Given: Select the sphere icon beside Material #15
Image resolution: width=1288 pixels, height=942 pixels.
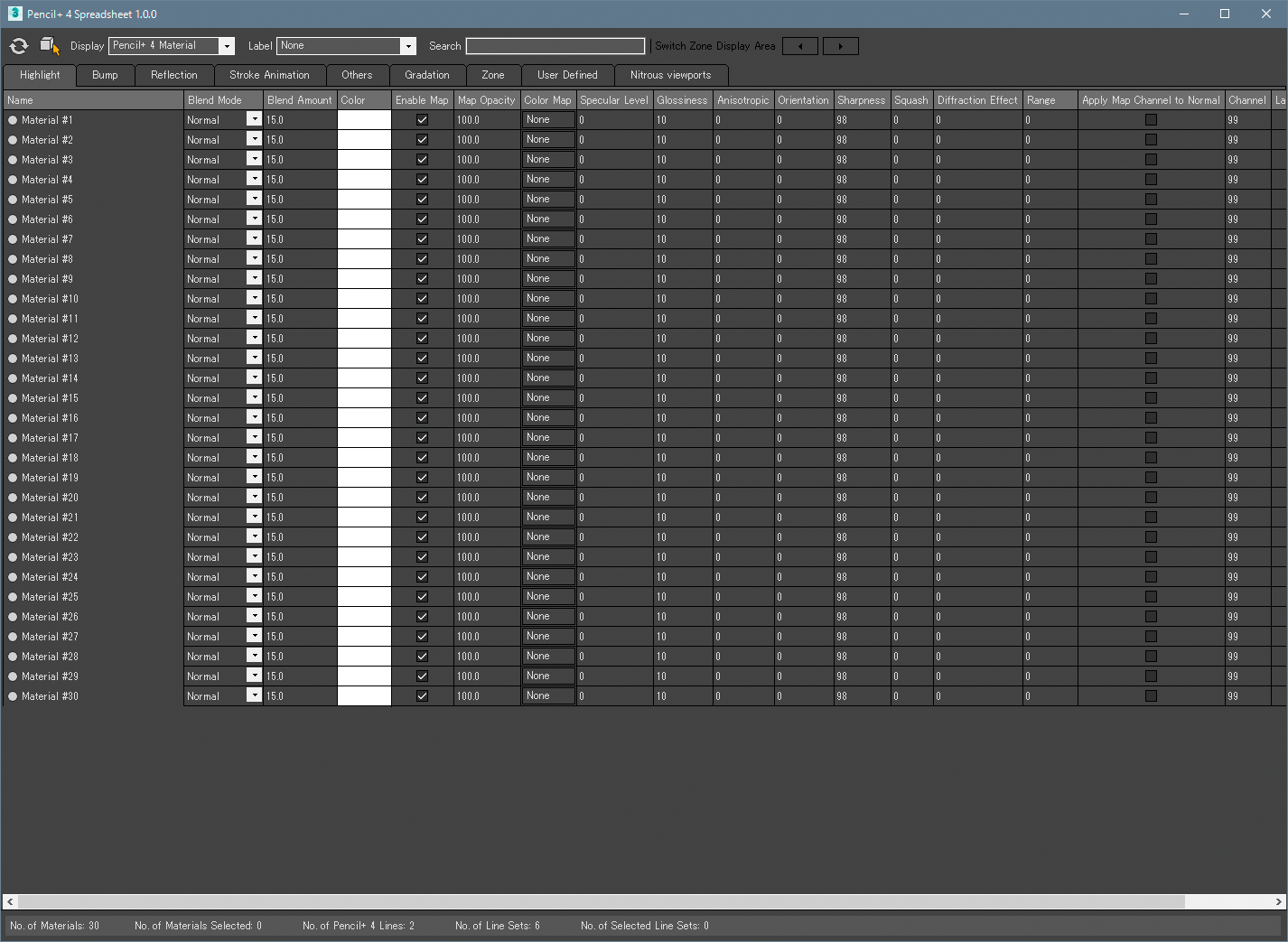Looking at the screenshot, I should click(13, 397).
